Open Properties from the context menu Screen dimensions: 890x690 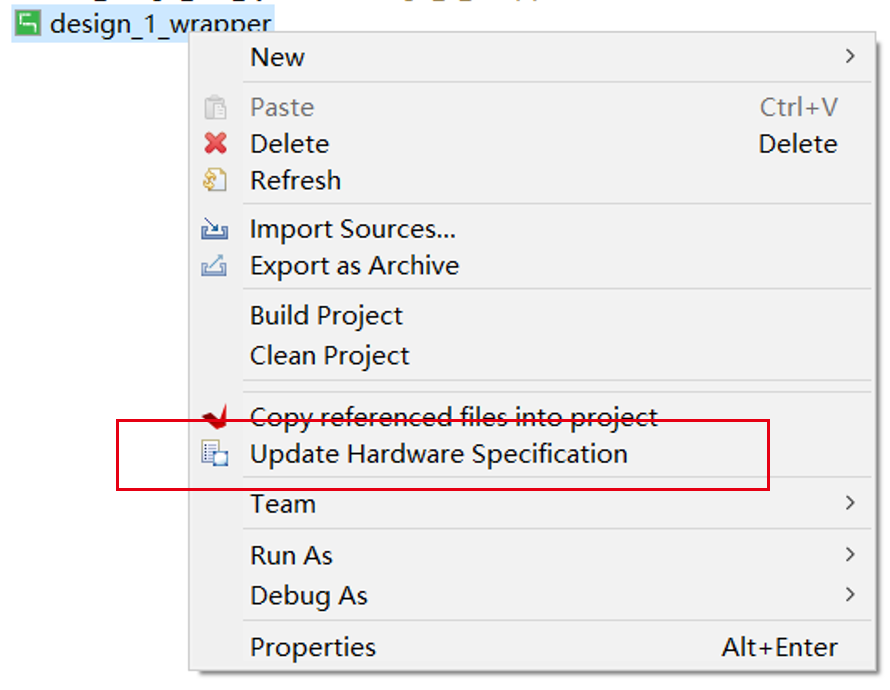313,647
